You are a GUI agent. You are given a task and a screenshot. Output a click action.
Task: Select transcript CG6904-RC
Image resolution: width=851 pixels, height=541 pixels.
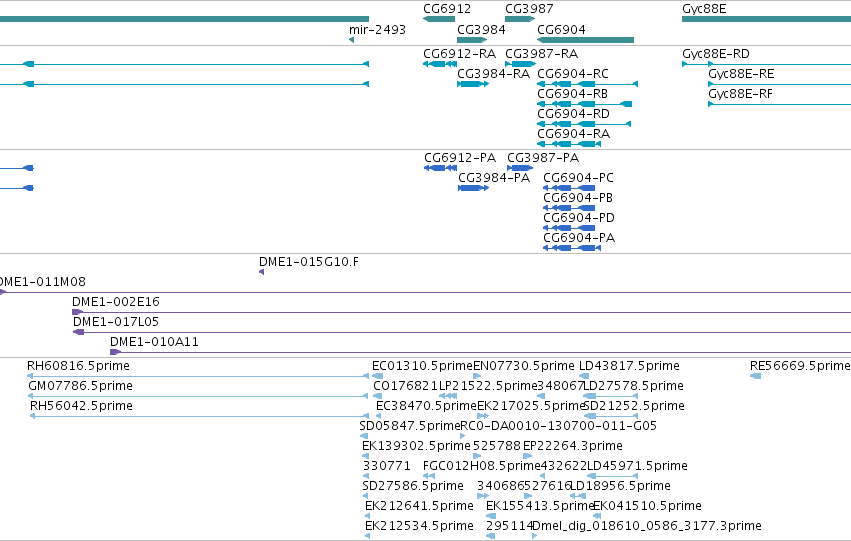tap(587, 84)
